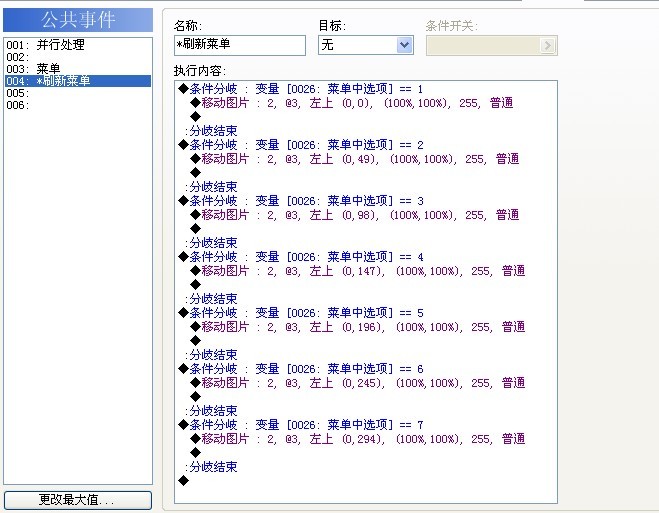The height and width of the screenshot is (513, 659).
Task: Select common event 004: *刷新菜单
Action: coord(78,81)
